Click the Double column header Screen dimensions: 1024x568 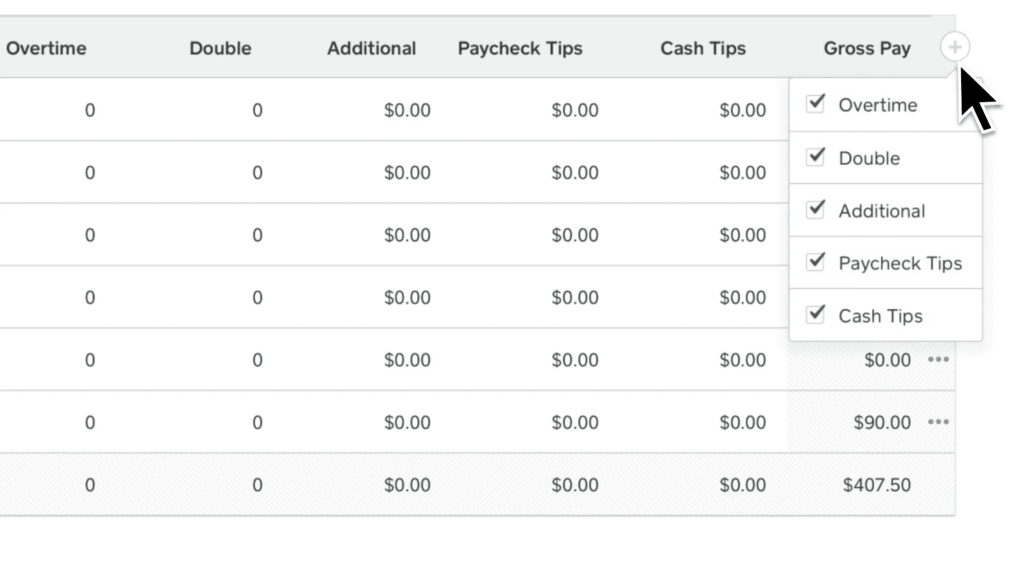tap(220, 48)
